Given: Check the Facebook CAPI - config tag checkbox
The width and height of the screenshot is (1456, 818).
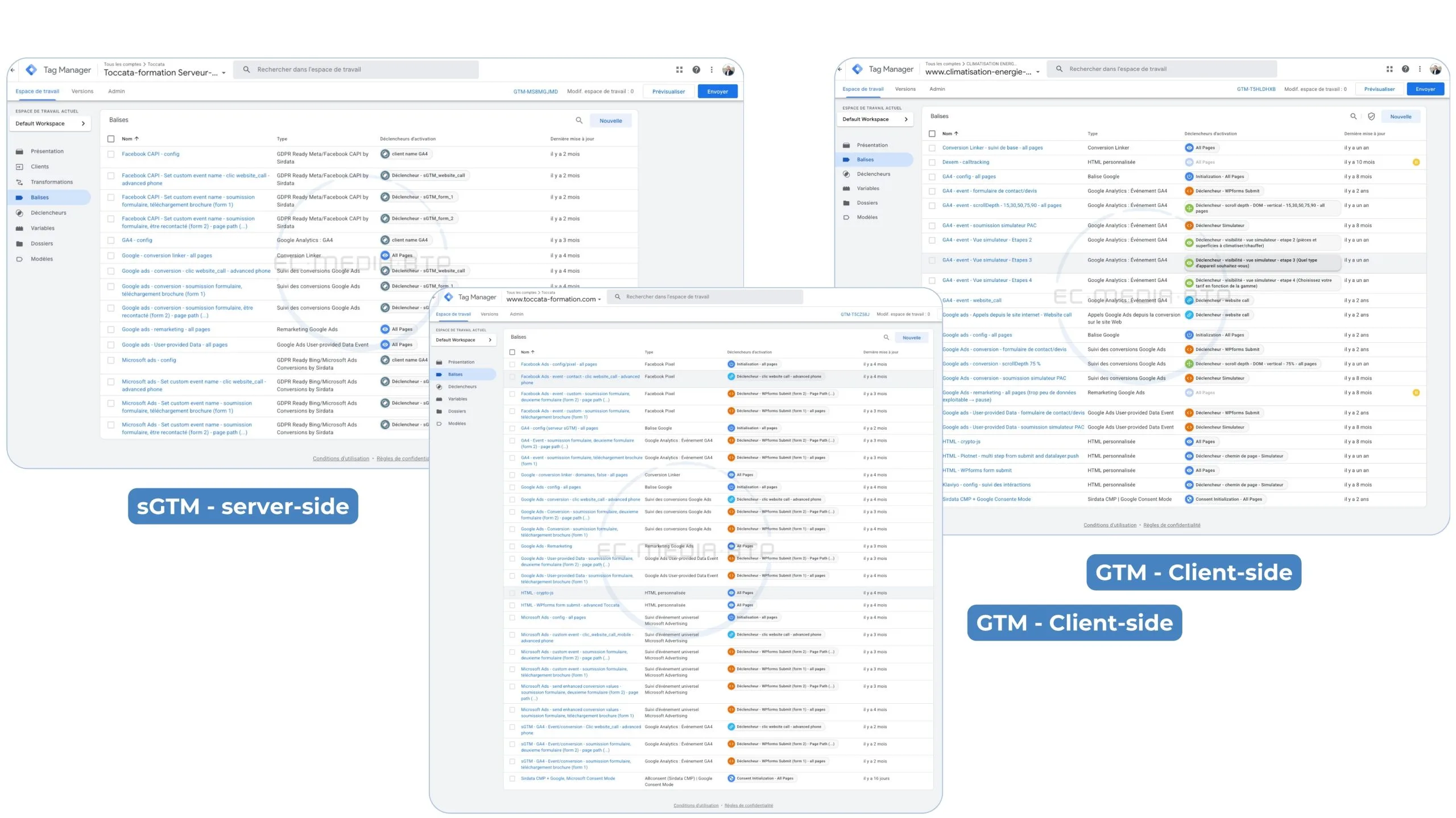Looking at the screenshot, I should [111, 154].
